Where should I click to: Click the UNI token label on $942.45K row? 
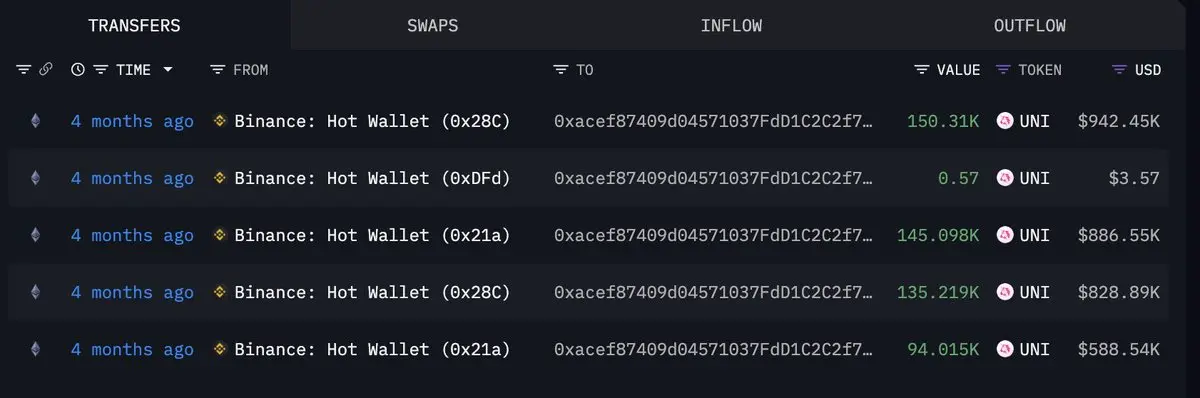pos(1035,122)
